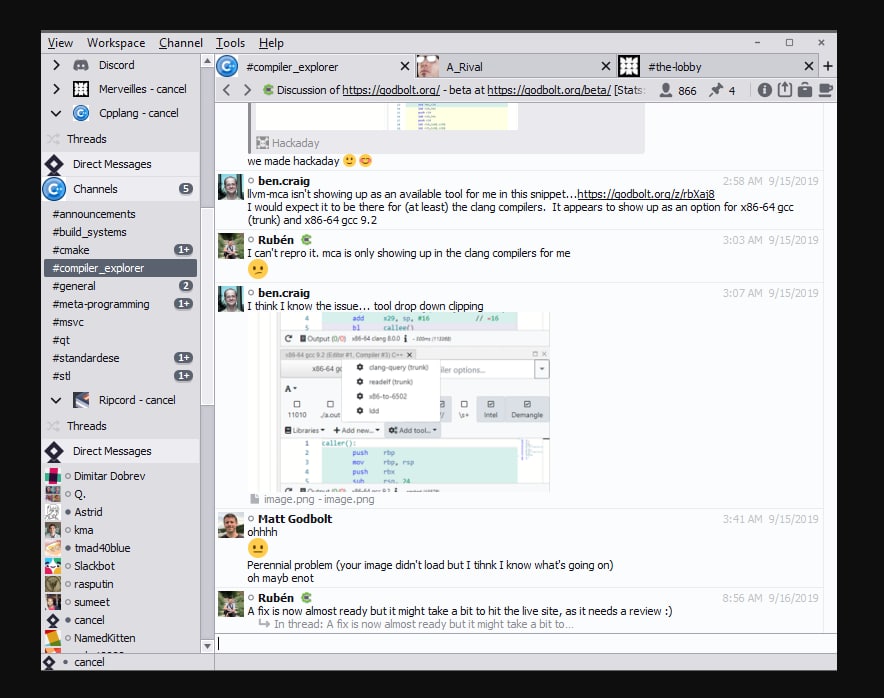Click the upload file icon

pyautogui.click(x=785, y=90)
